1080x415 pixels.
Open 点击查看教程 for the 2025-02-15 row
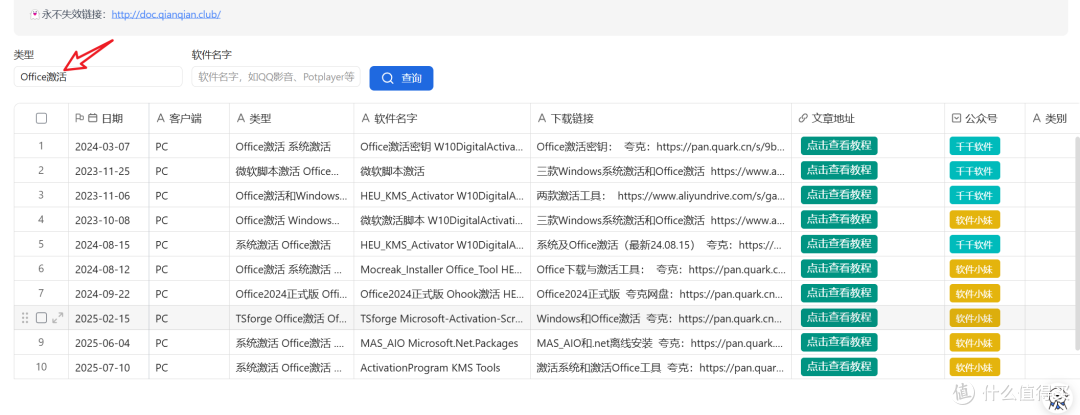[x=839, y=317]
